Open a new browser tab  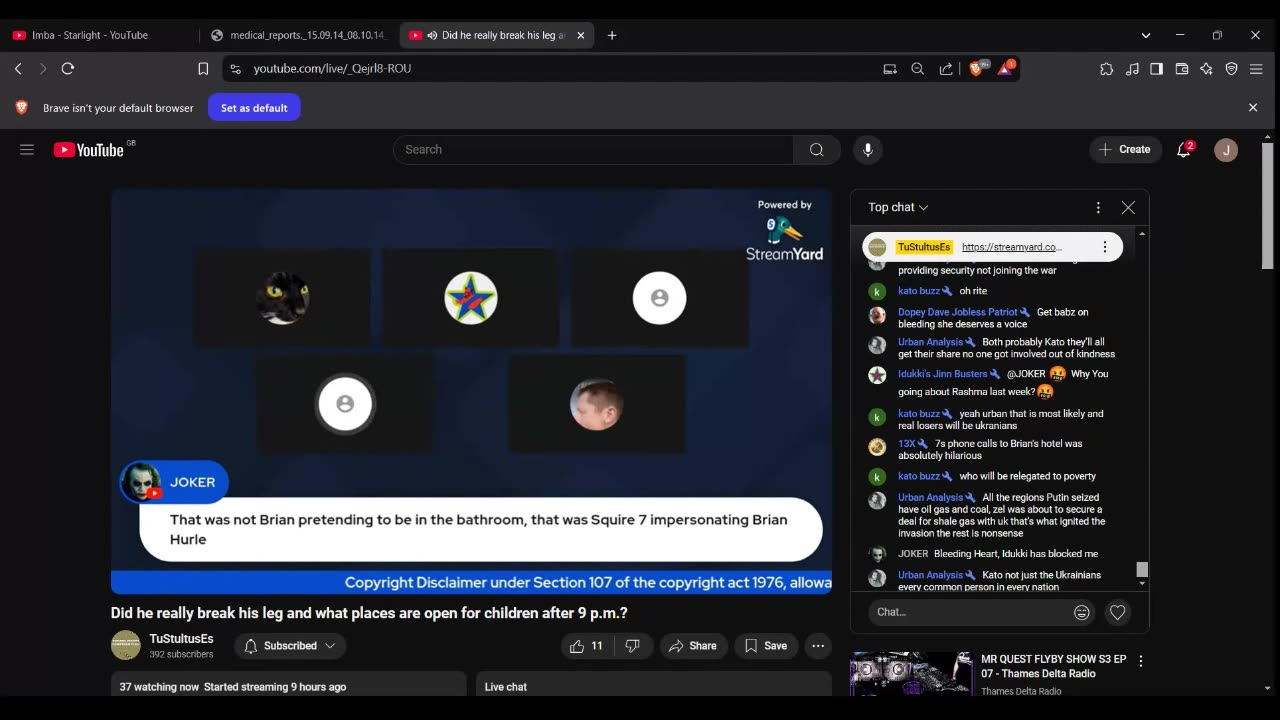point(612,35)
